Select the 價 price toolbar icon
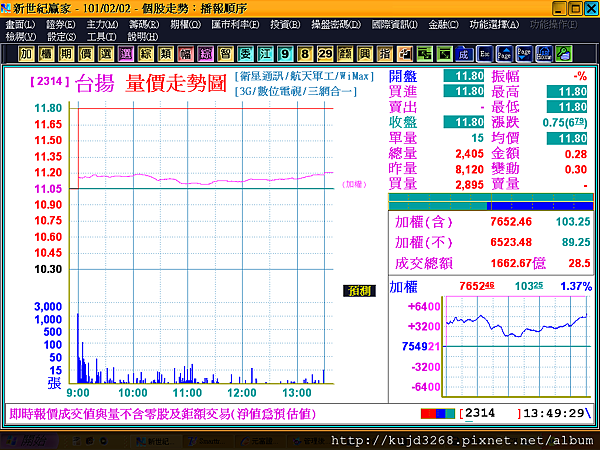 [85, 54]
